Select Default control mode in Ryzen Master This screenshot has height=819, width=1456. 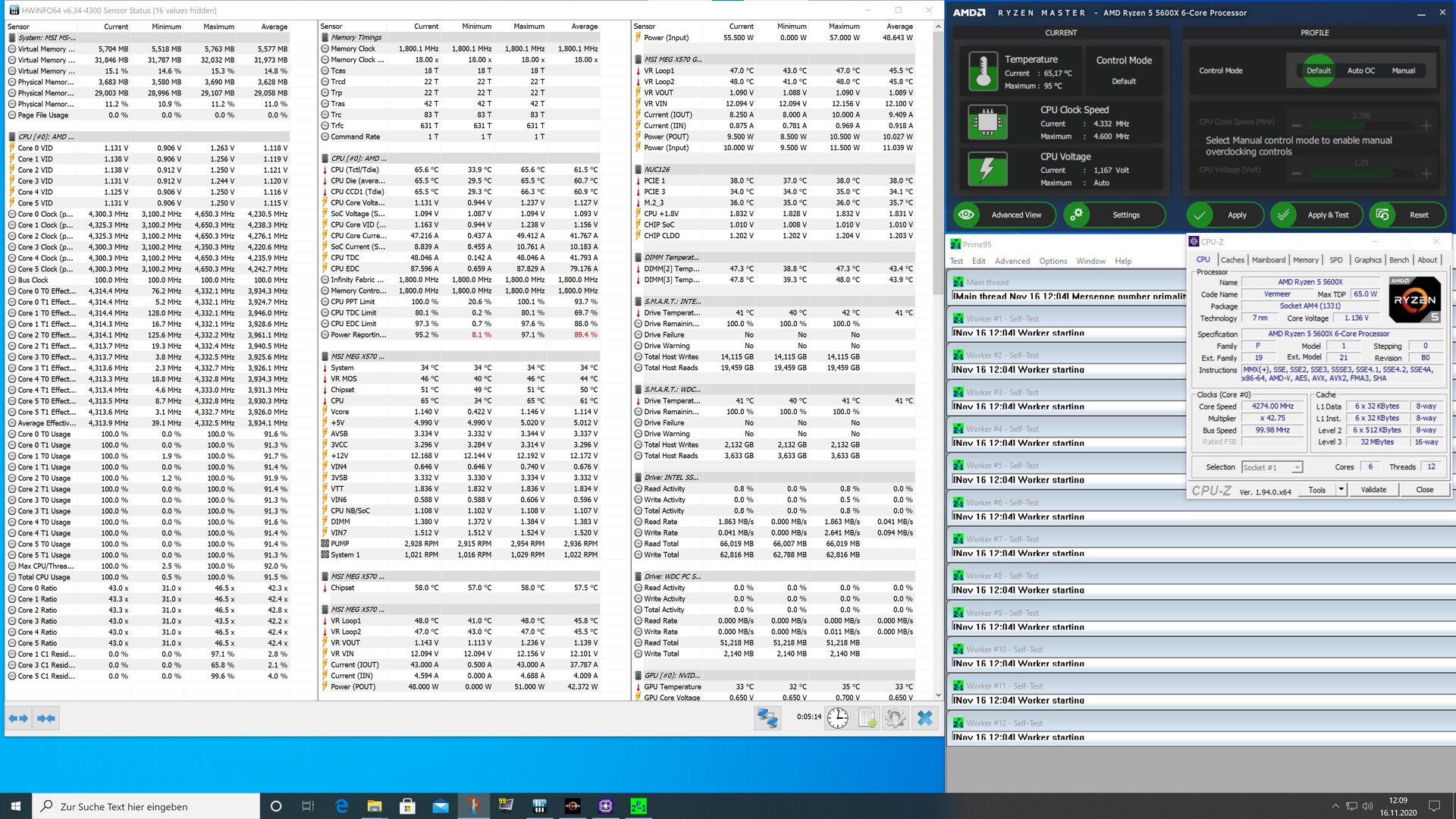tap(1318, 71)
